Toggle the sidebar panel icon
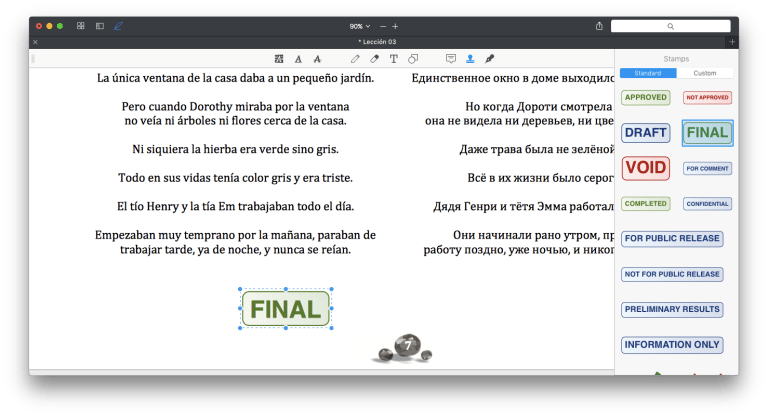This screenshot has height=417, width=768. click(100, 26)
